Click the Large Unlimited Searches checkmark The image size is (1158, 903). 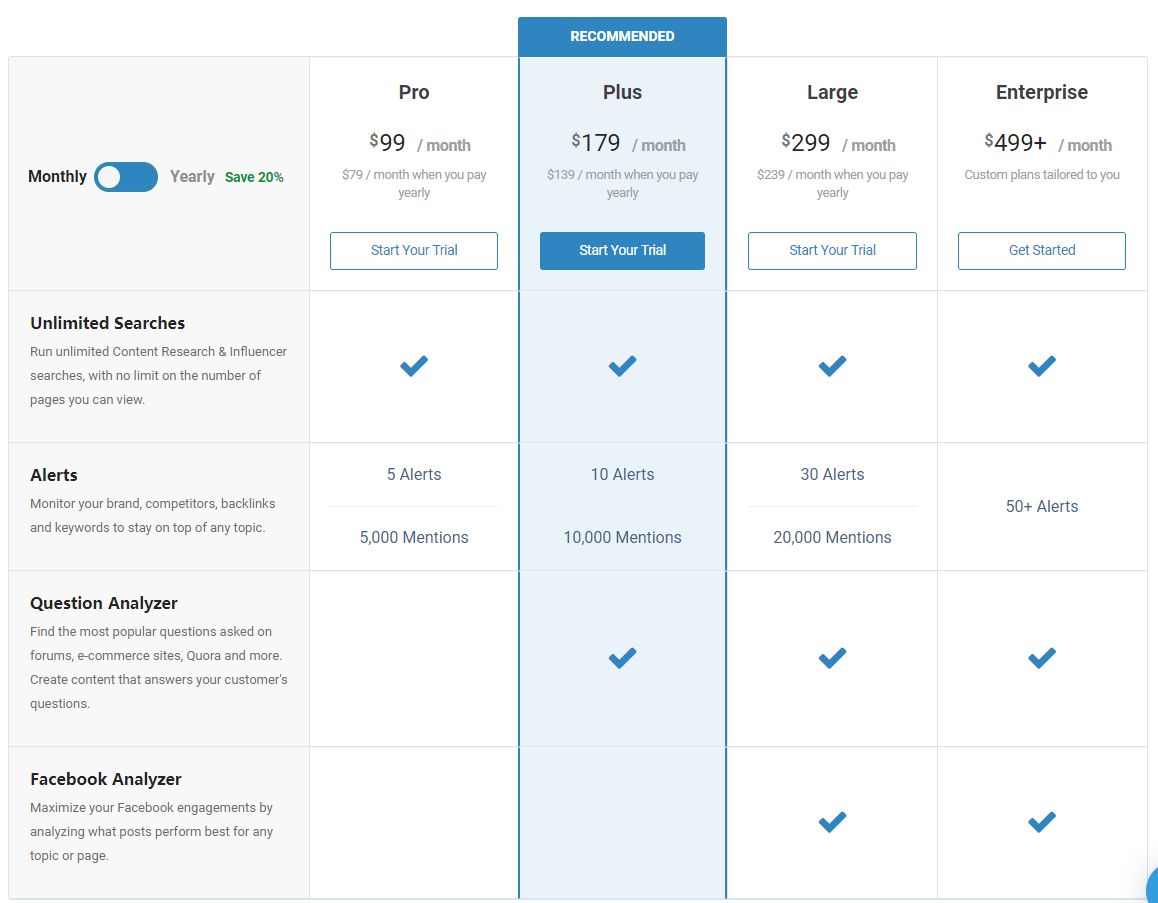point(832,366)
